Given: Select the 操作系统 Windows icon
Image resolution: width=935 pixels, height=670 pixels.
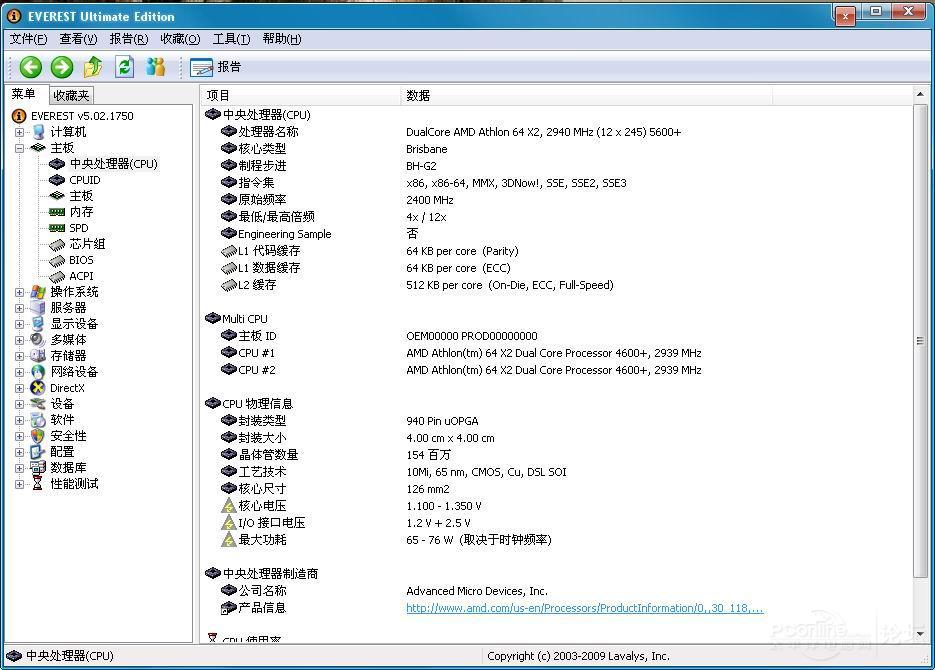Looking at the screenshot, I should pyautogui.click(x=38, y=292).
